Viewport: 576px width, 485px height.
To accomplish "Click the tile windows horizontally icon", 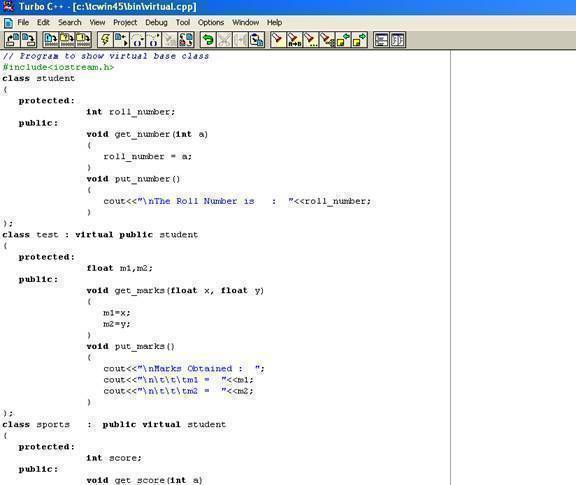I will [x=381, y=39].
